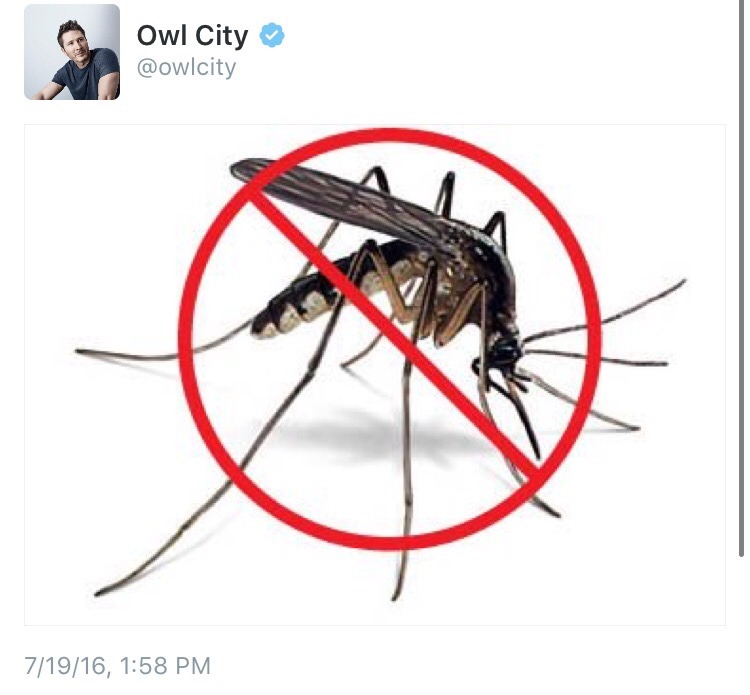The image size is (750, 695).
Task: Open the @owlcity handle link
Action: click(x=186, y=67)
